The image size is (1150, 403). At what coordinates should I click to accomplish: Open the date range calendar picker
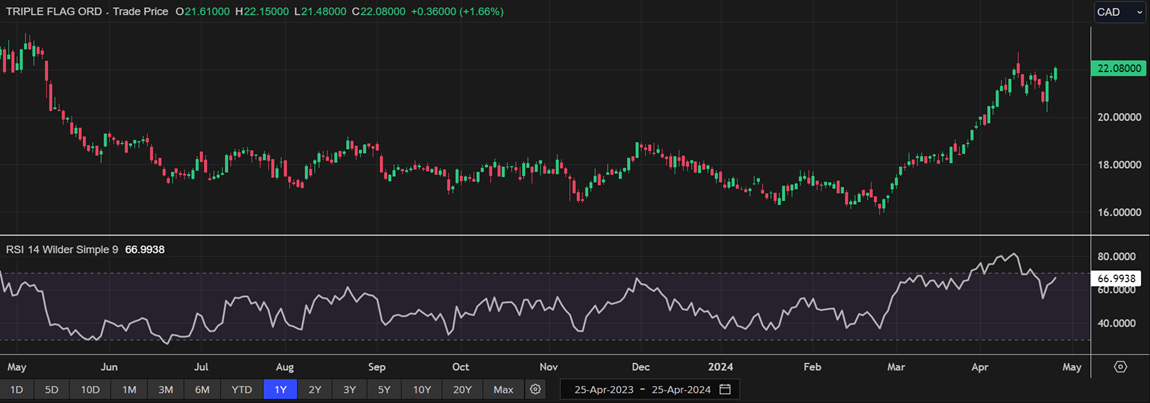point(725,389)
